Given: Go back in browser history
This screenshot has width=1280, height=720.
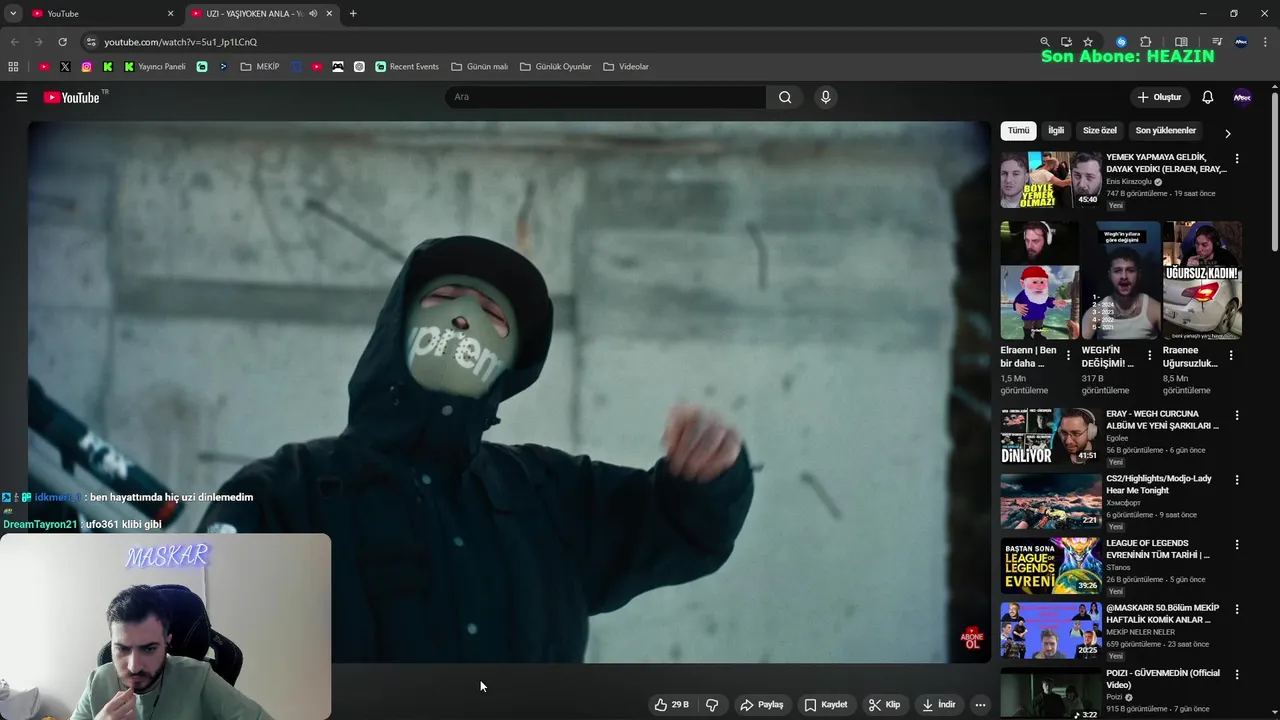Looking at the screenshot, I should 14,42.
